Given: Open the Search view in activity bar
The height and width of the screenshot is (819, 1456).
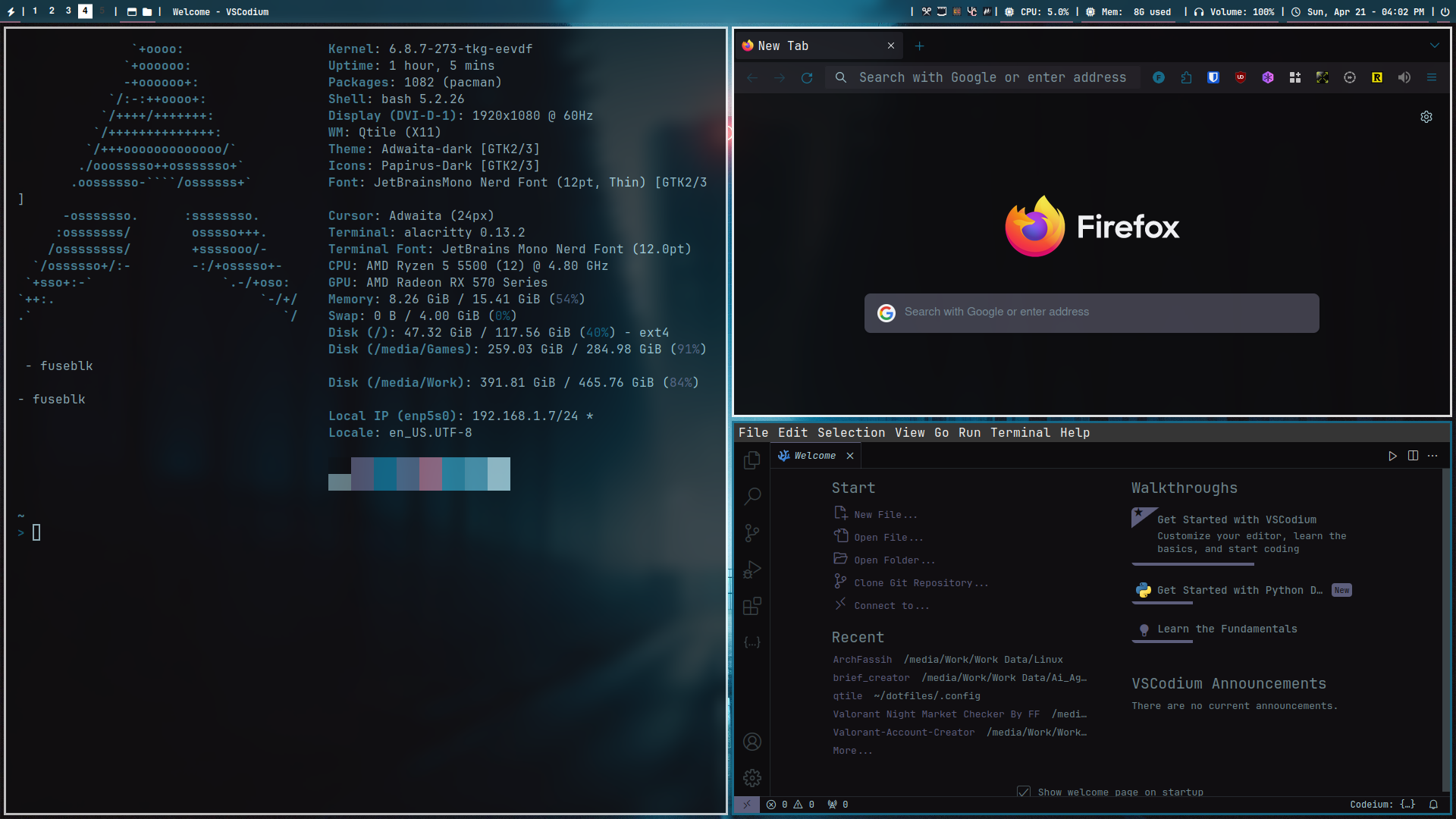Looking at the screenshot, I should [752, 497].
